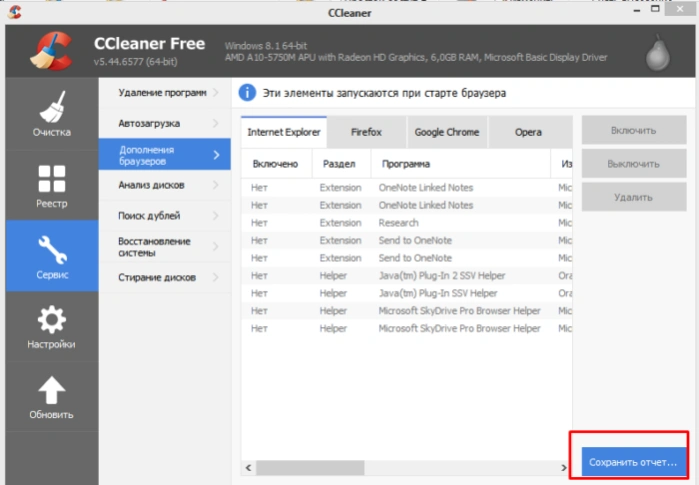Open the Очистка section broom icon
Screen dimensions: 699x485
click(x=52, y=107)
